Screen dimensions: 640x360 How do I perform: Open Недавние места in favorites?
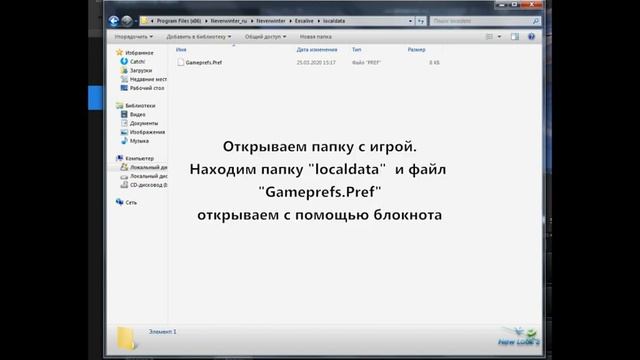tap(148, 79)
